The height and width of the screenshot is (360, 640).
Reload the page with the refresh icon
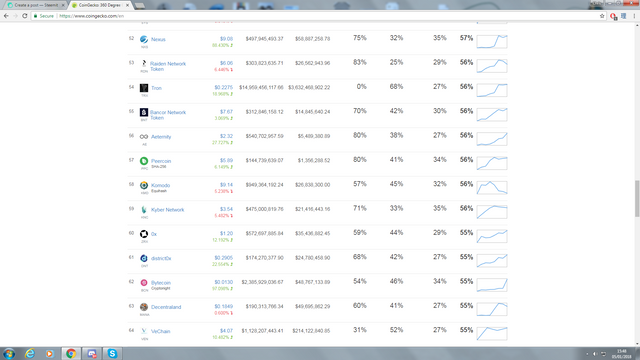click(24, 16)
